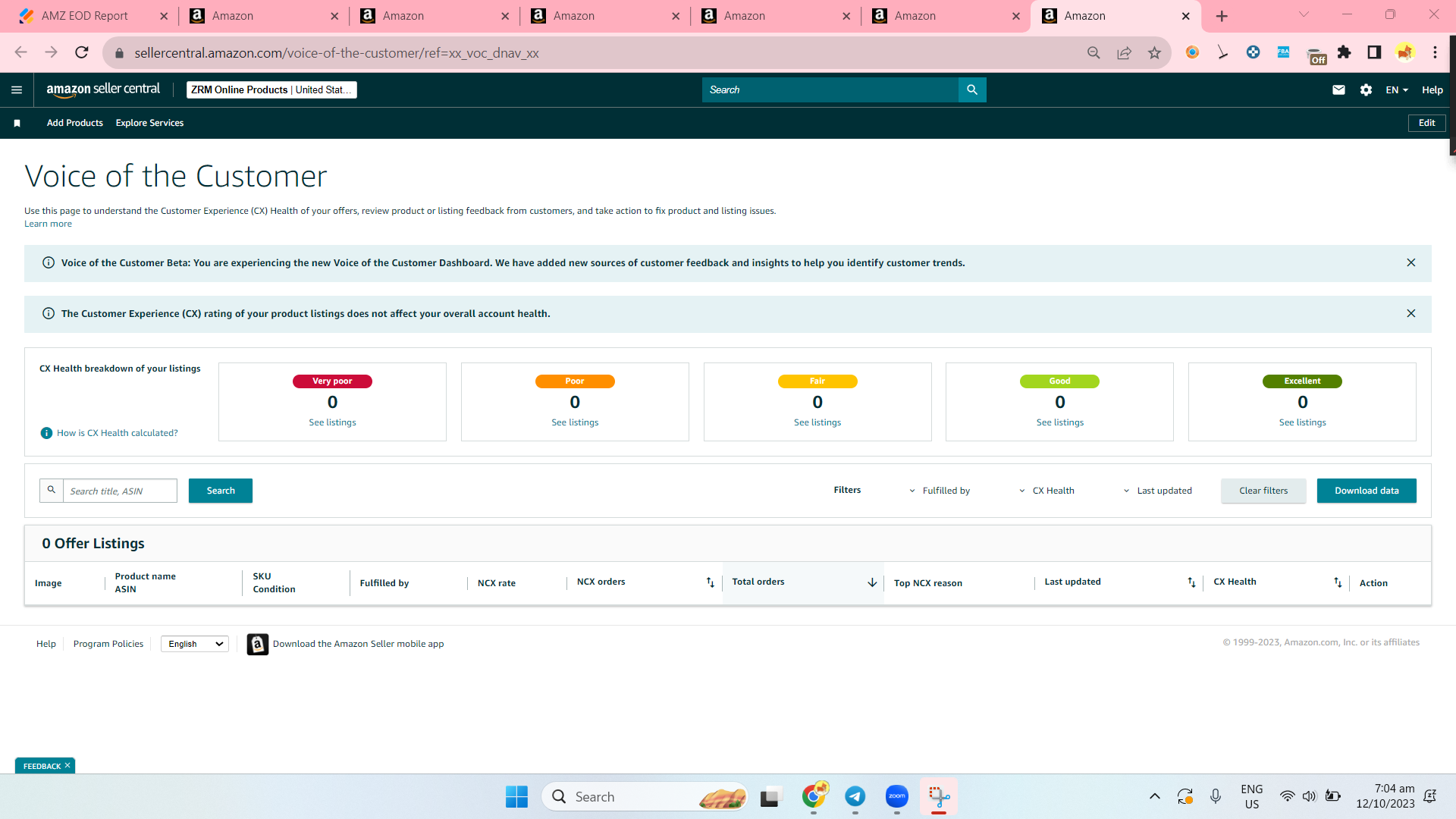Open Add Products in the nav bar
This screenshot has height=819, width=1456.
pos(75,123)
